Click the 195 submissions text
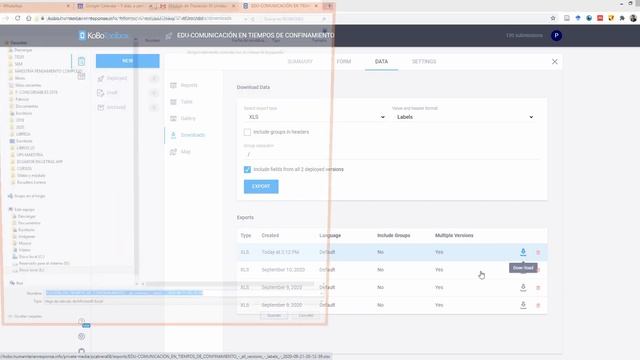 (524, 36)
